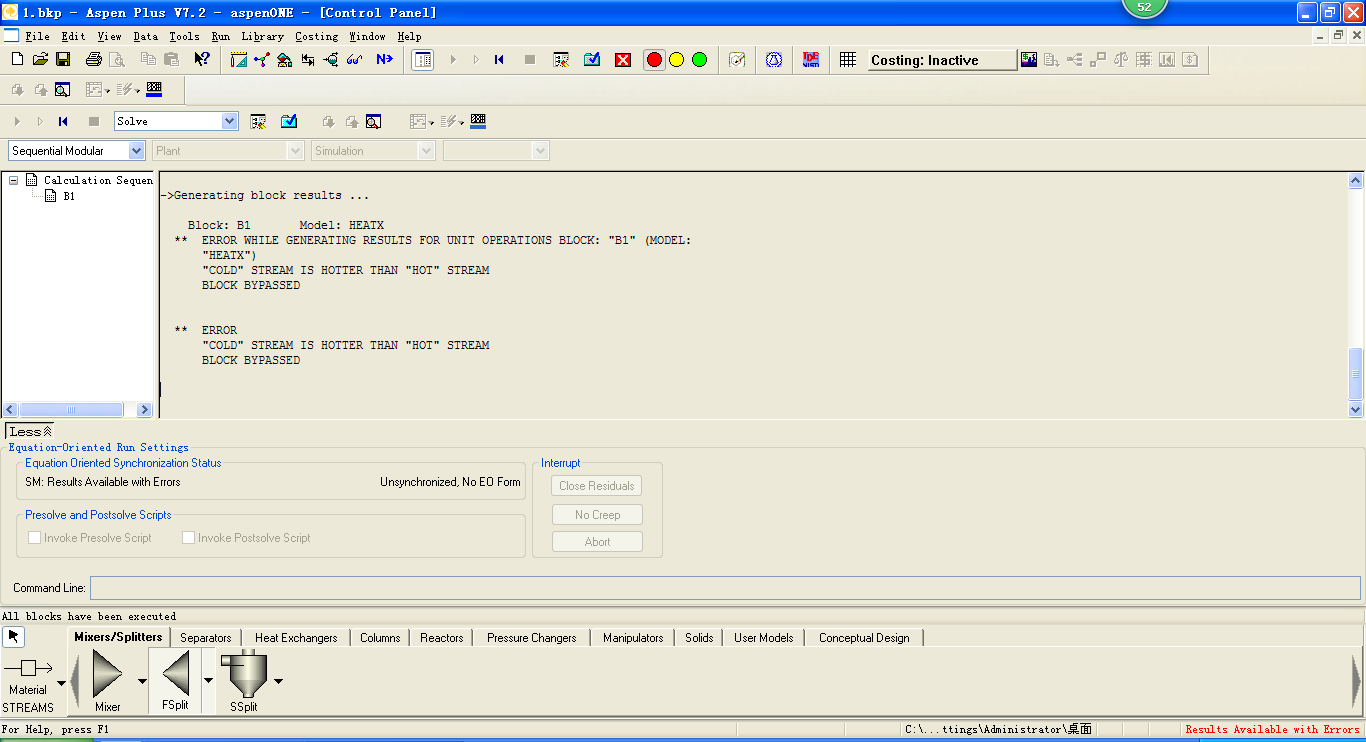The height and width of the screenshot is (742, 1366).
Task: Open the Simulation dropdown
Action: (x=427, y=151)
